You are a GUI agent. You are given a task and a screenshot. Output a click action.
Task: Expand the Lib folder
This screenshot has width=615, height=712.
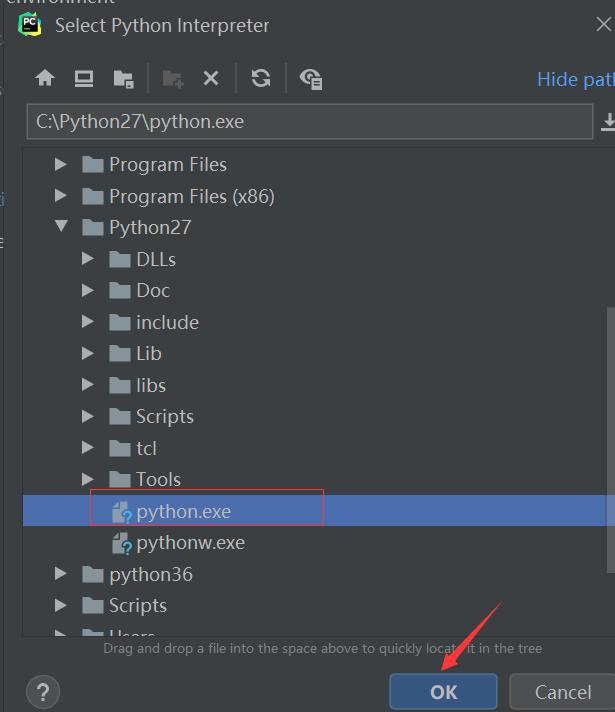(88, 353)
